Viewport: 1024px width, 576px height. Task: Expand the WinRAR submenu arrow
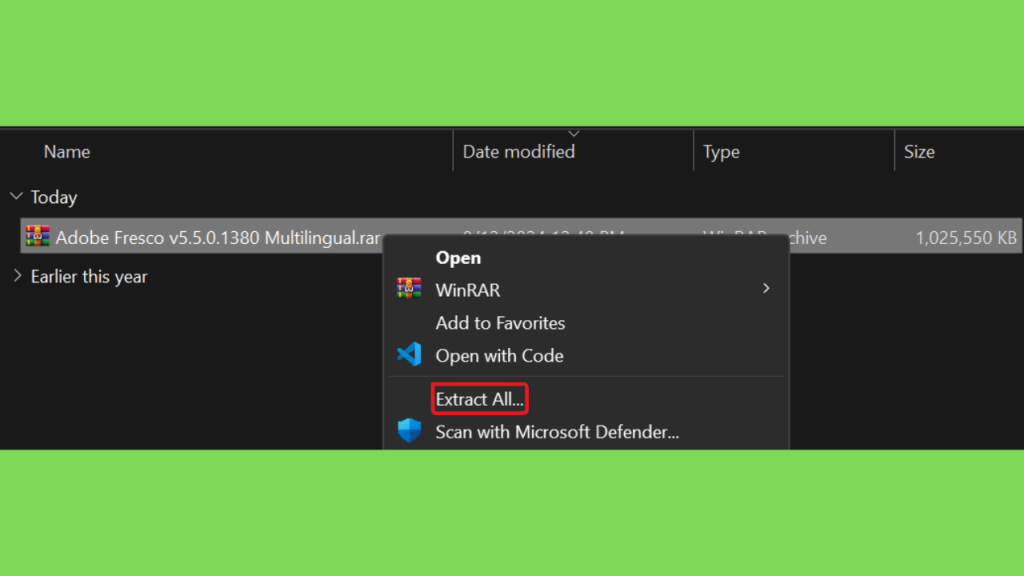tap(766, 288)
